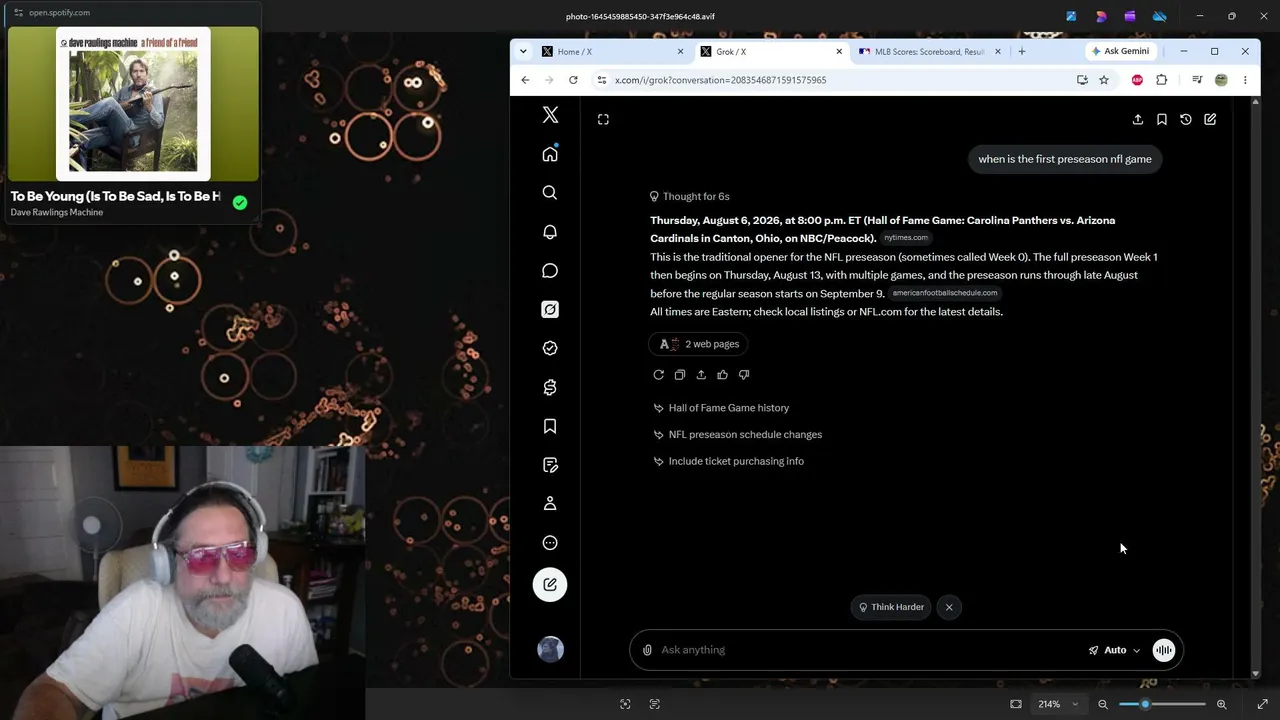Image resolution: width=1280 pixels, height=720 pixels.
Task: Click the browser address bar URL
Action: tap(720, 80)
